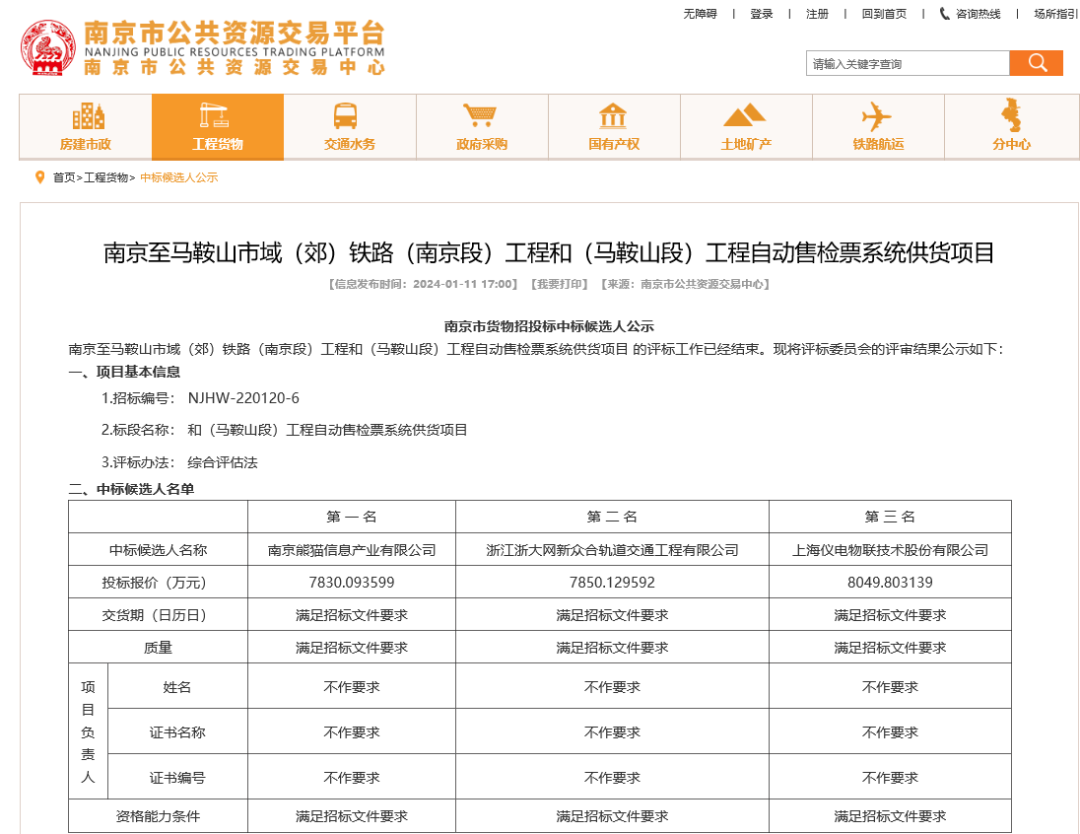Open 政府采购 shopping cart icon
1080x834 pixels.
[481, 116]
